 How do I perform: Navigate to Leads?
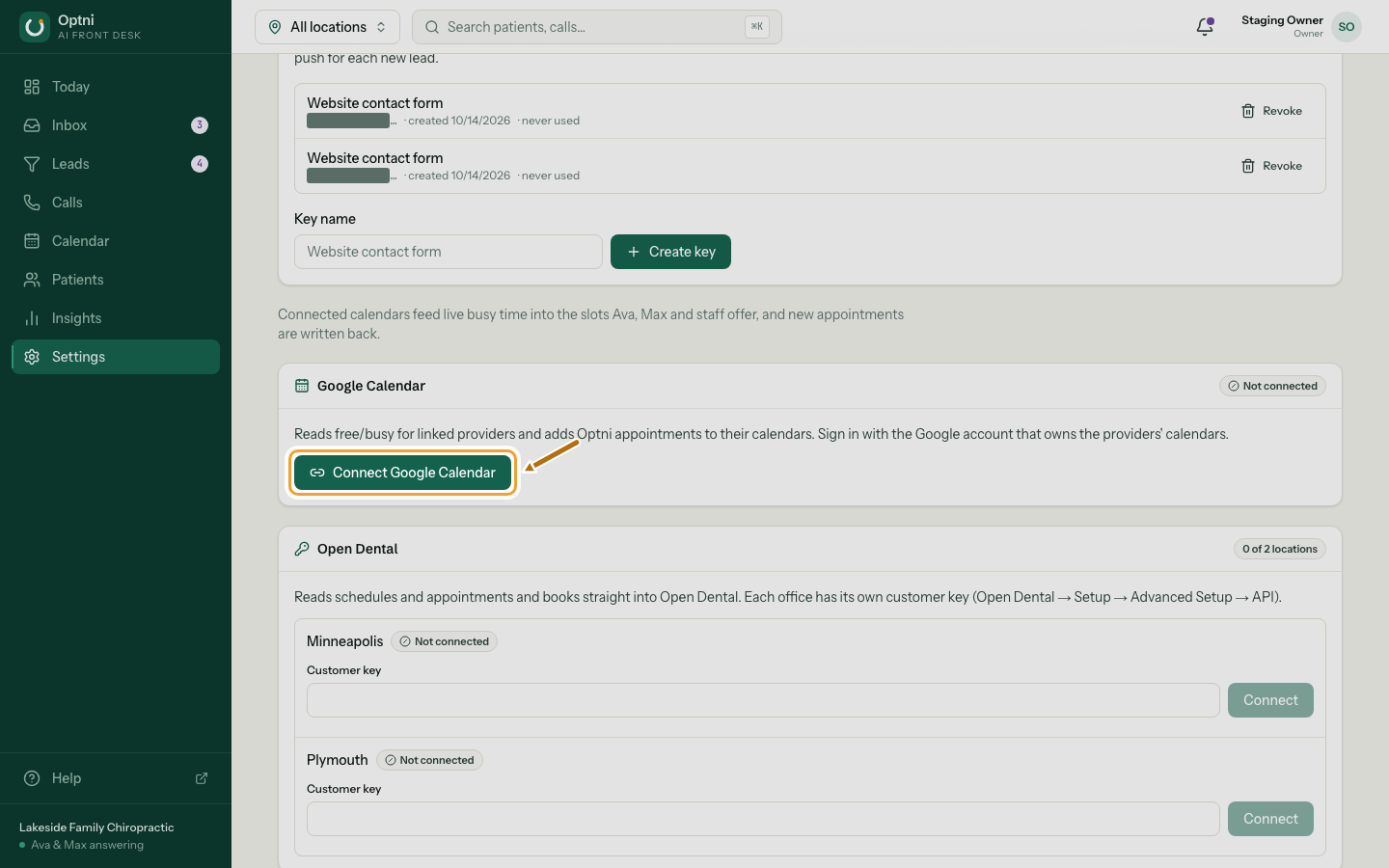pyautogui.click(x=116, y=164)
